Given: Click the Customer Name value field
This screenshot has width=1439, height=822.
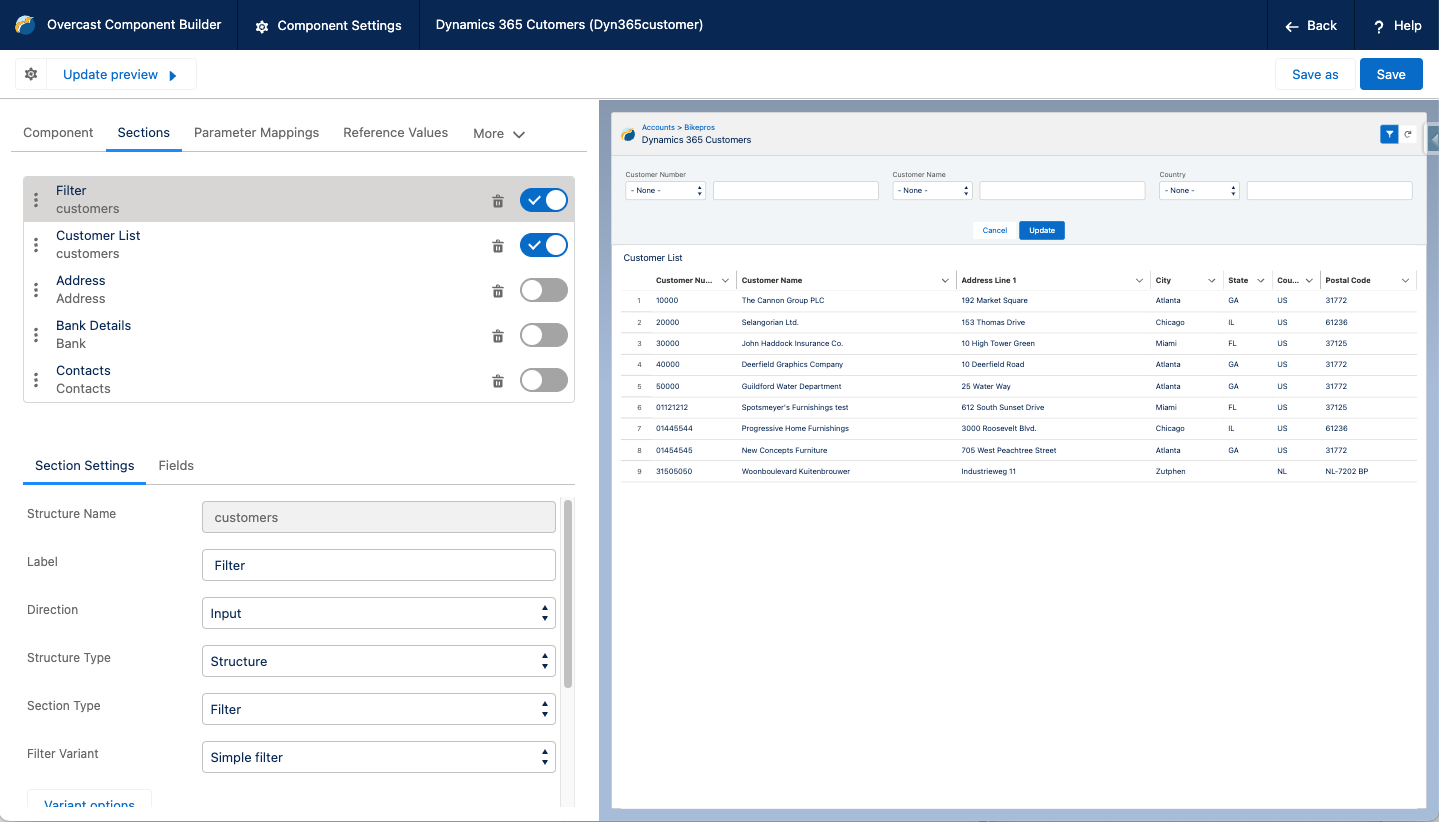Looking at the screenshot, I should (x=1063, y=190).
